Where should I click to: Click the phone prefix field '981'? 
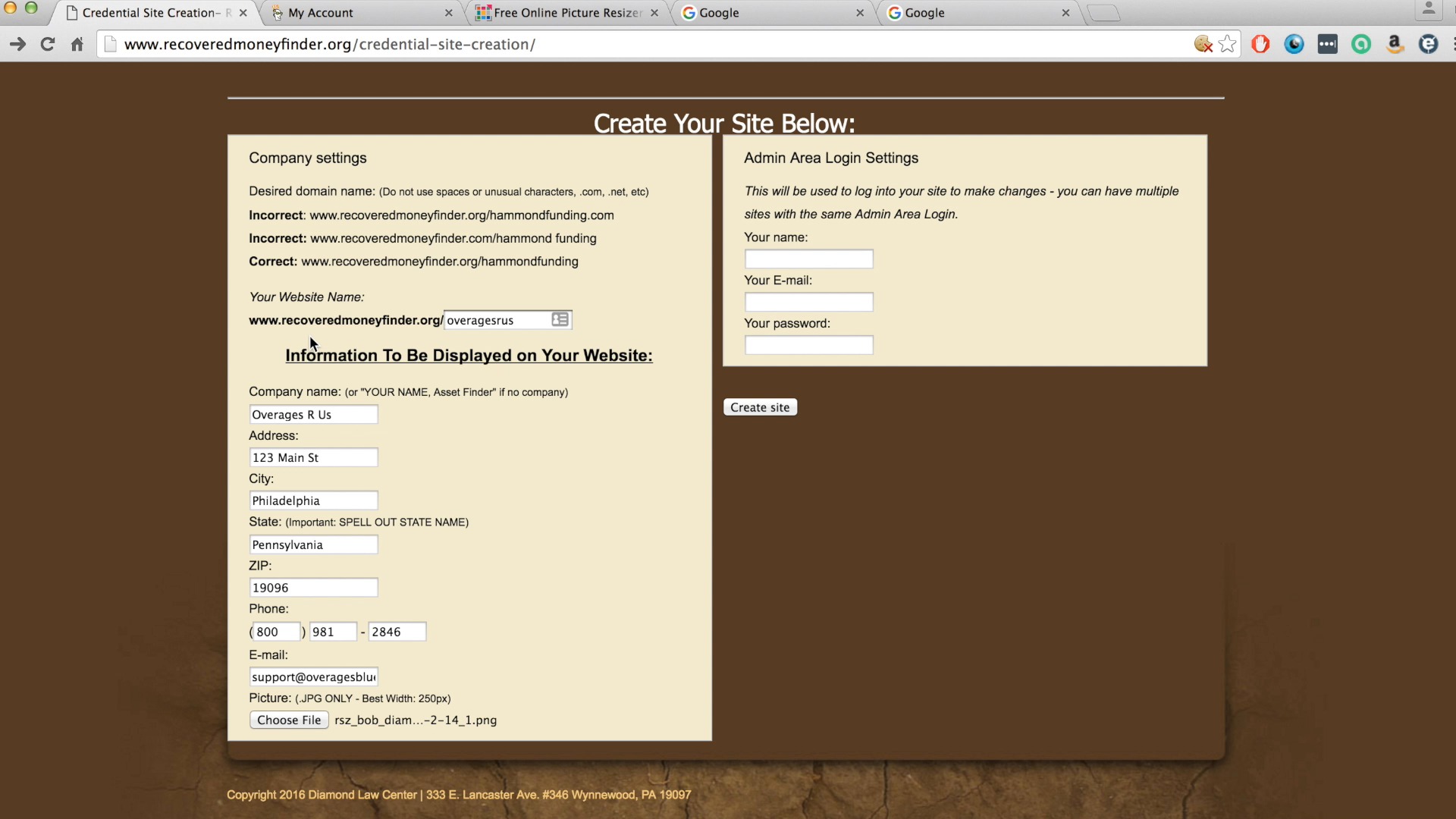click(x=333, y=632)
